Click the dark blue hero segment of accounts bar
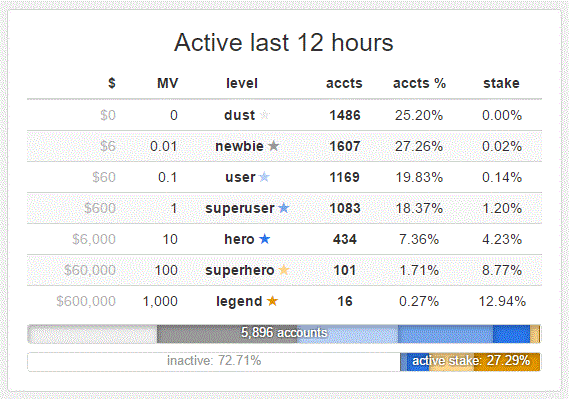 coord(511,334)
